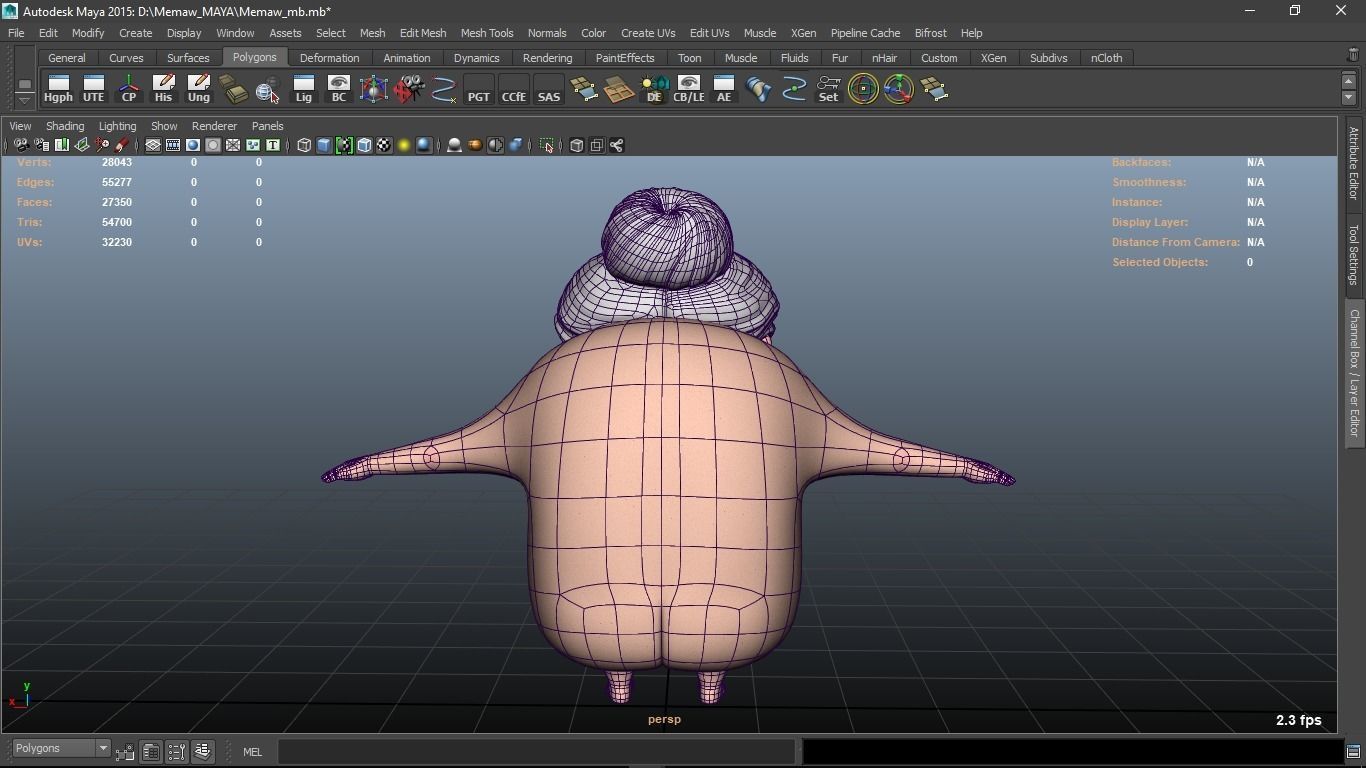Click the Ung shelf icon
The height and width of the screenshot is (768, 1366).
click(x=198, y=89)
